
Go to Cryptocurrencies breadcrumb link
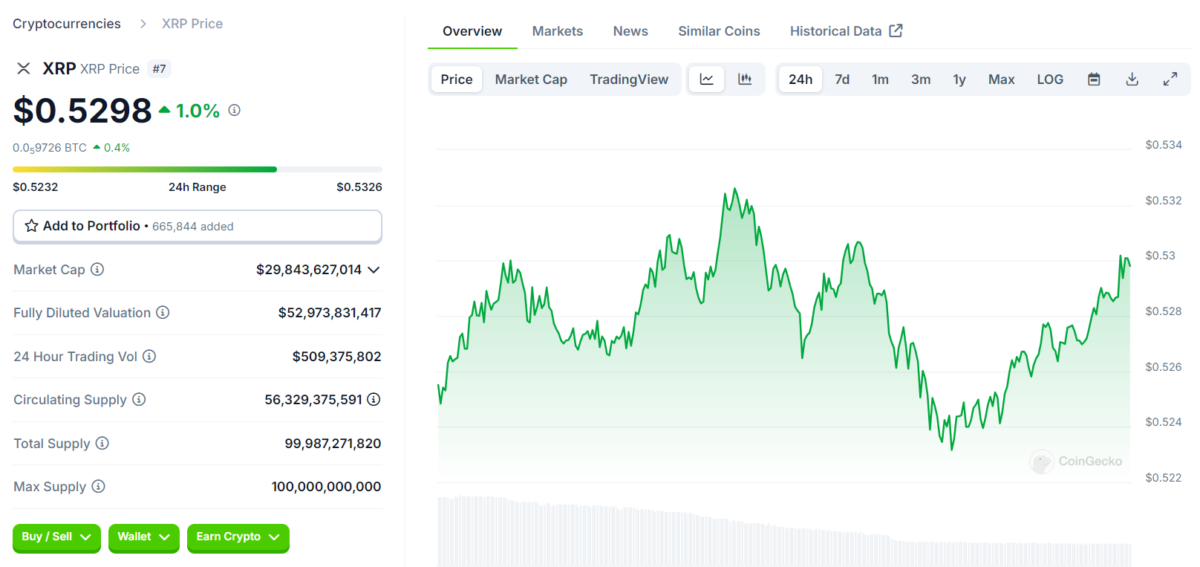coord(67,23)
